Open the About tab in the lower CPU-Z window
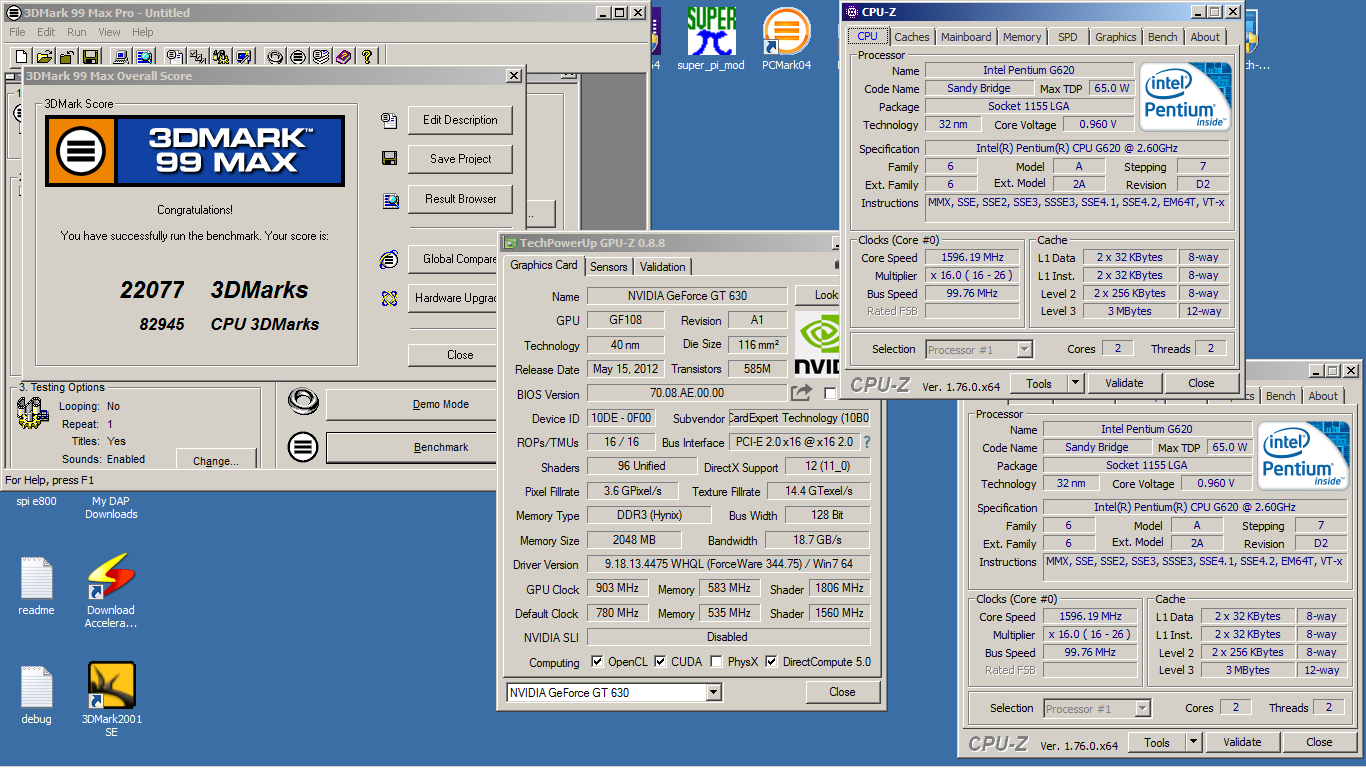Viewport: 1366px width, 768px height. (x=1323, y=396)
